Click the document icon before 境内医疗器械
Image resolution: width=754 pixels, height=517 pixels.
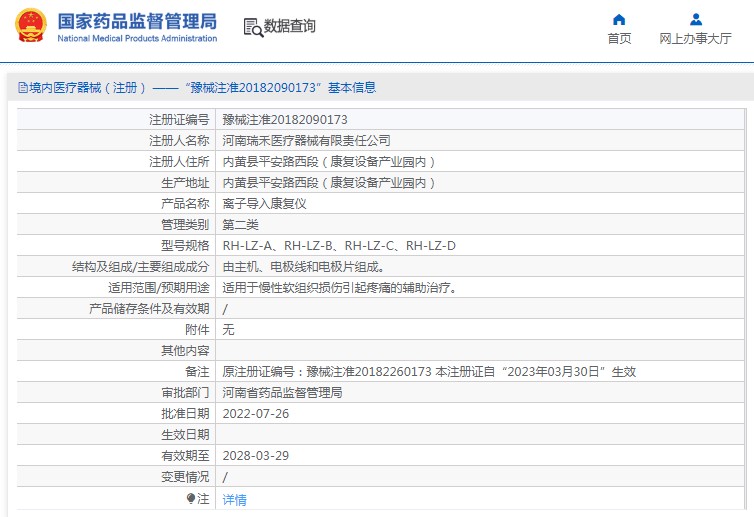(23, 88)
